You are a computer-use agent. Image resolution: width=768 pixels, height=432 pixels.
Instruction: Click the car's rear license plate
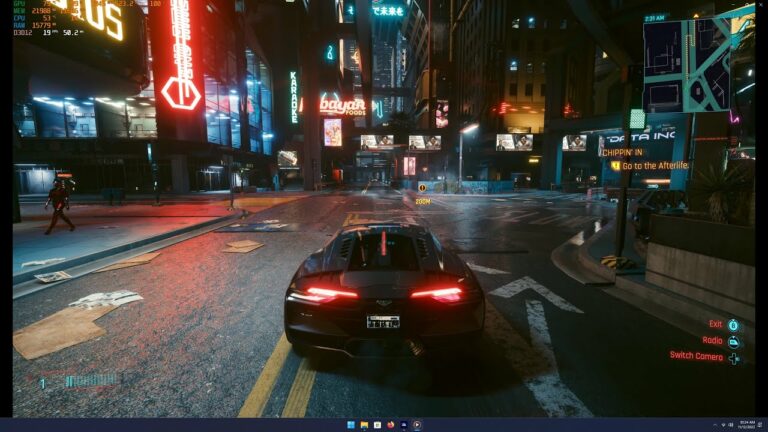(x=383, y=322)
